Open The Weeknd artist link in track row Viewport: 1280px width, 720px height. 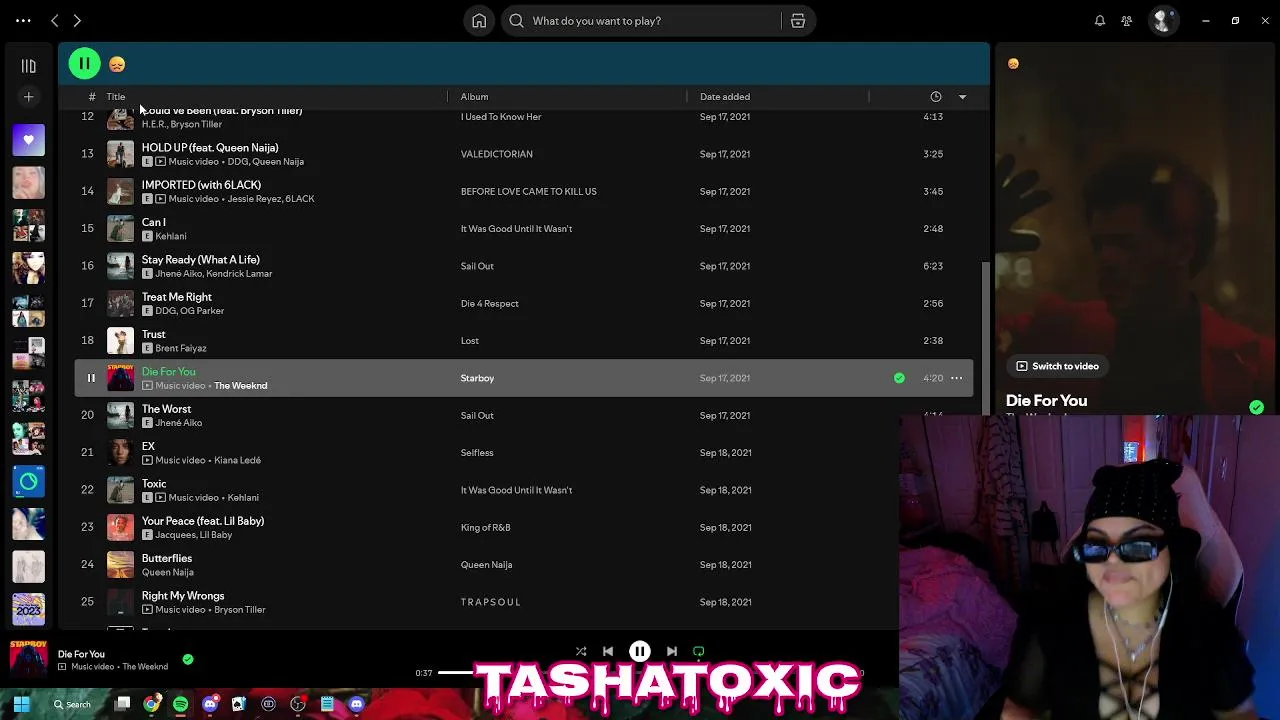tap(240, 386)
